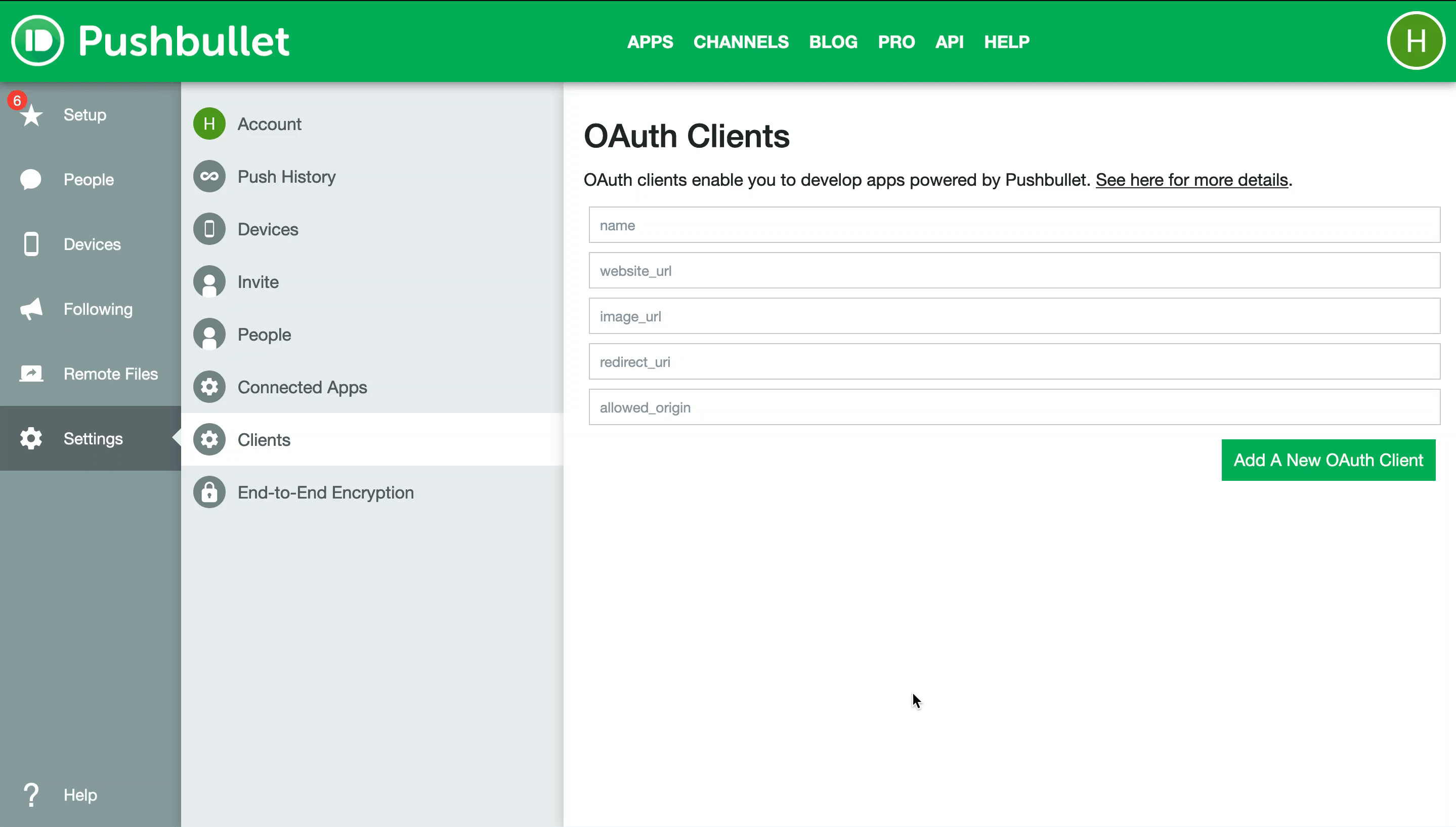Image resolution: width=1456 pixels, height=827 pixels.
Task: Click the Connected Apps gear icon
Action: click(209, 387)
